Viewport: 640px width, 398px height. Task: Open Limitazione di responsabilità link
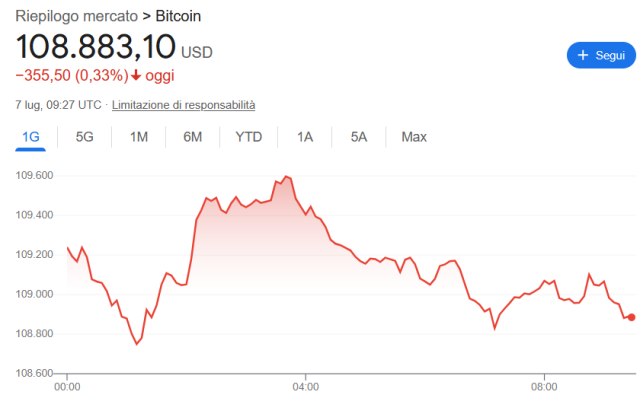point(183,105)
